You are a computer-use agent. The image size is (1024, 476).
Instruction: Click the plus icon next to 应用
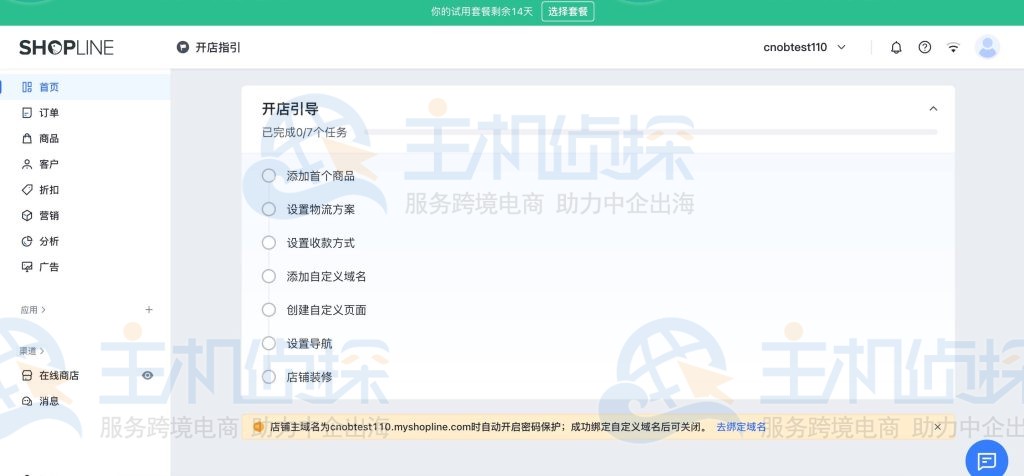(149, 310)
